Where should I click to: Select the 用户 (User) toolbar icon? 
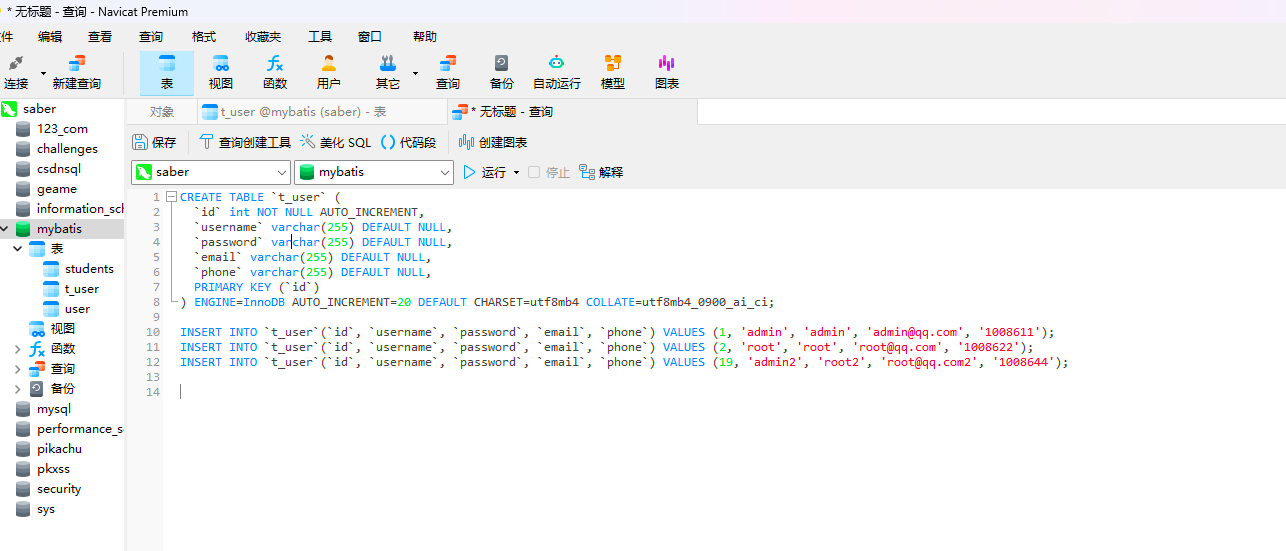coord(328,72)
